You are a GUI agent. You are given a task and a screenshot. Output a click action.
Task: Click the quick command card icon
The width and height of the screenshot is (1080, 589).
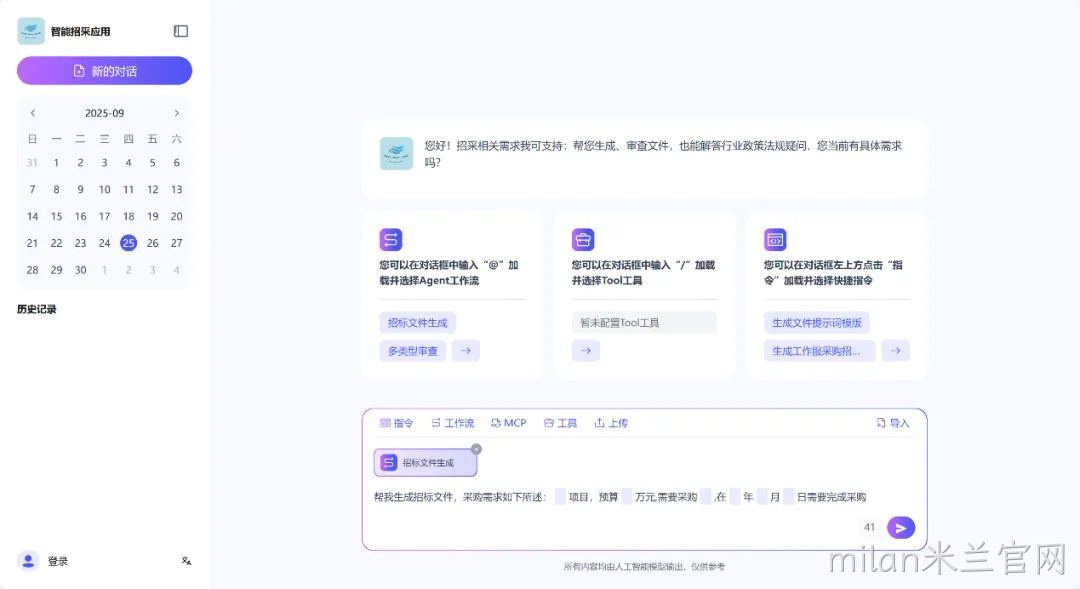[775, 240]
